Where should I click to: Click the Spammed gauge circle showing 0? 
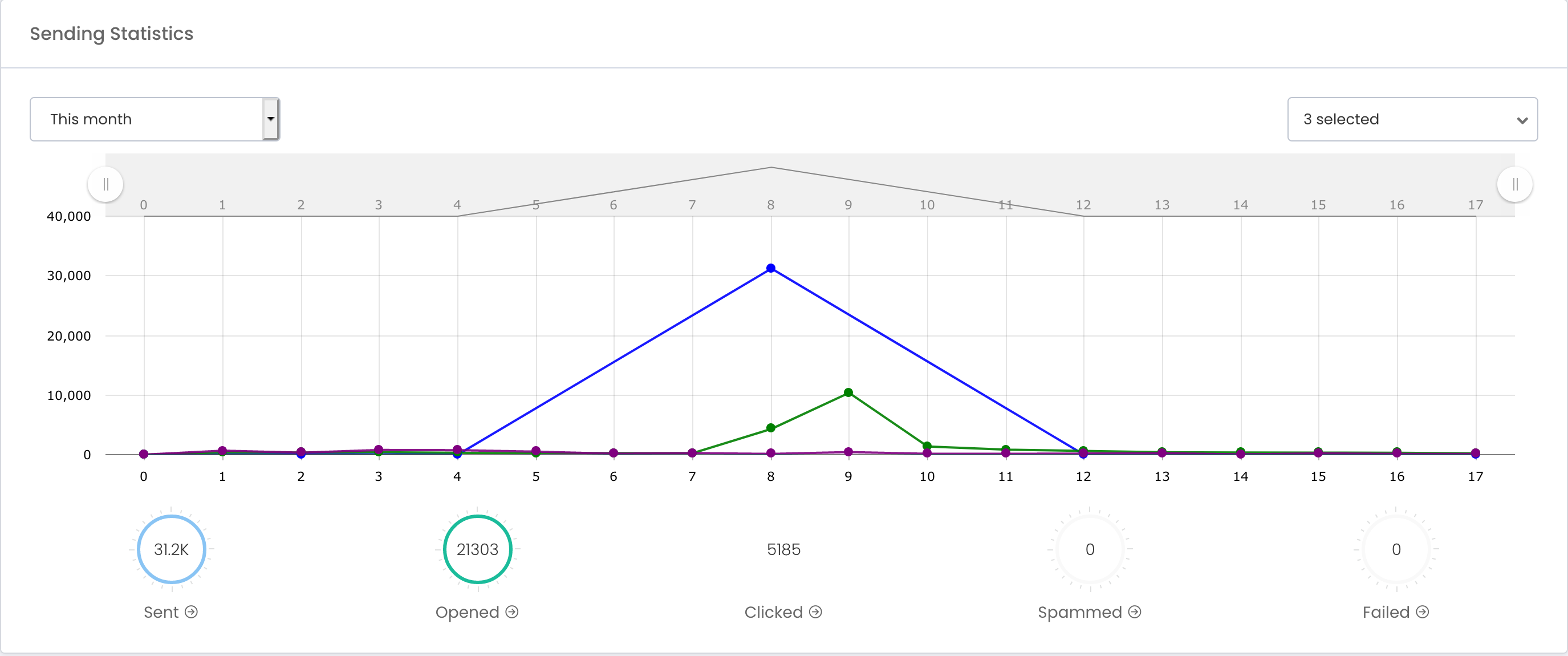(1090, 549)
